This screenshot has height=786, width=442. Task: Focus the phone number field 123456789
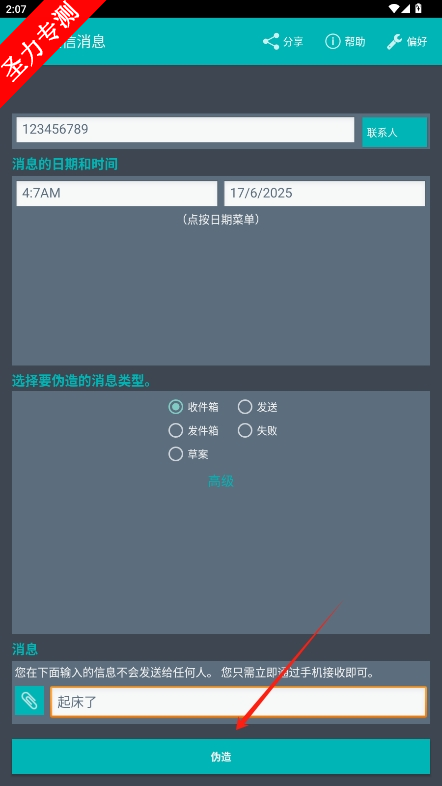(185, 130)
